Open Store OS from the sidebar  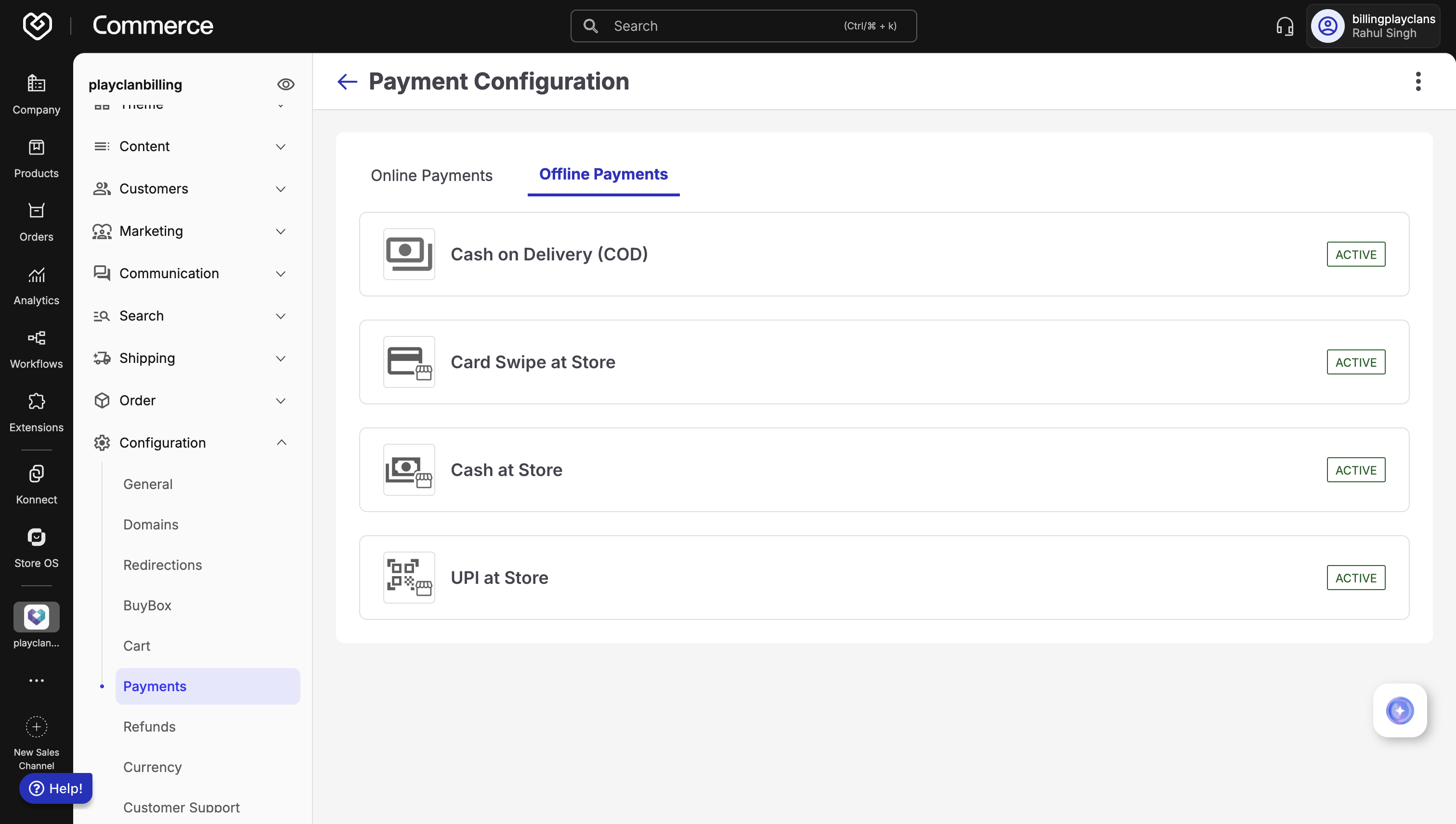click(x=36, y=547)
